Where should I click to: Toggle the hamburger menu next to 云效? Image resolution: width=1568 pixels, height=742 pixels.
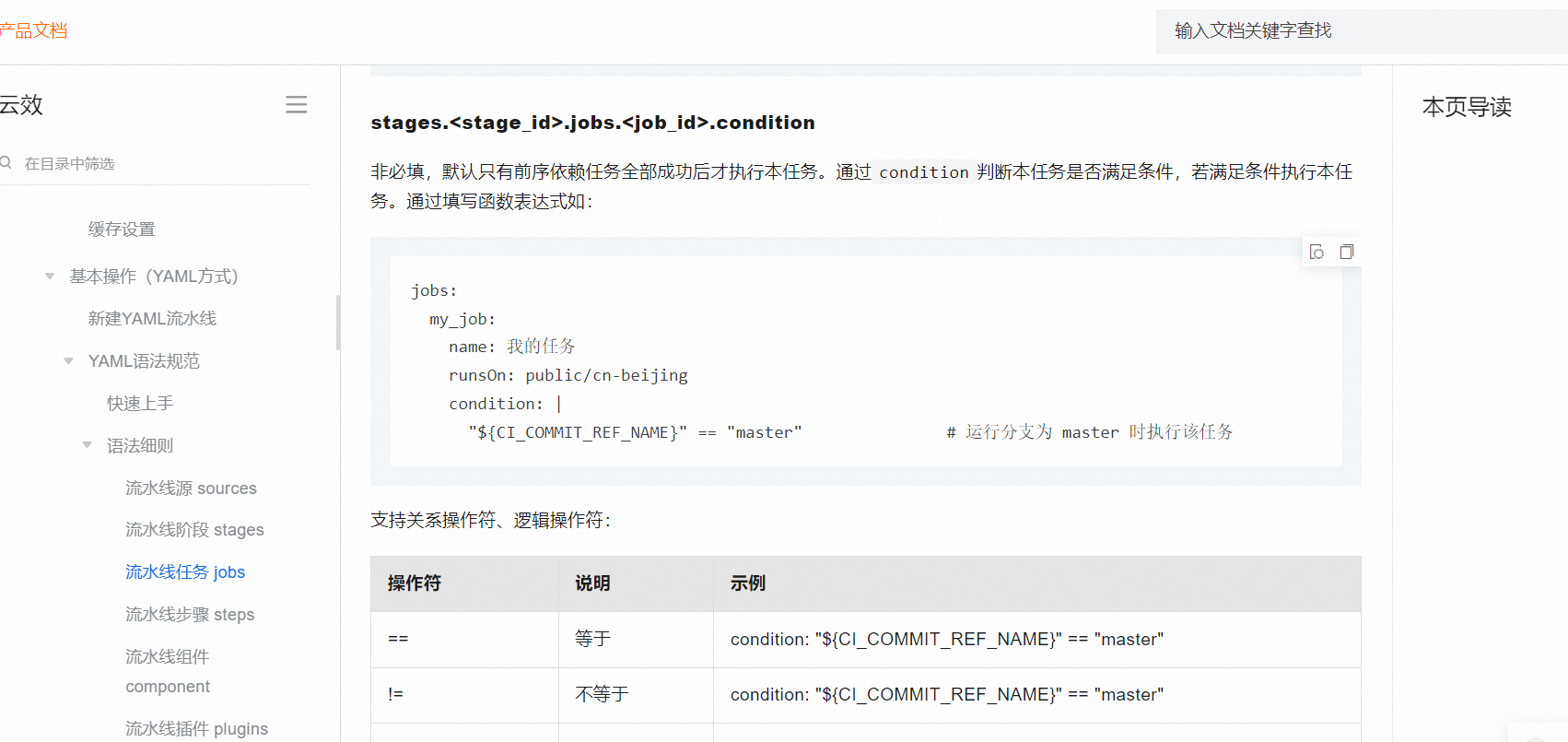pos(296,105)
